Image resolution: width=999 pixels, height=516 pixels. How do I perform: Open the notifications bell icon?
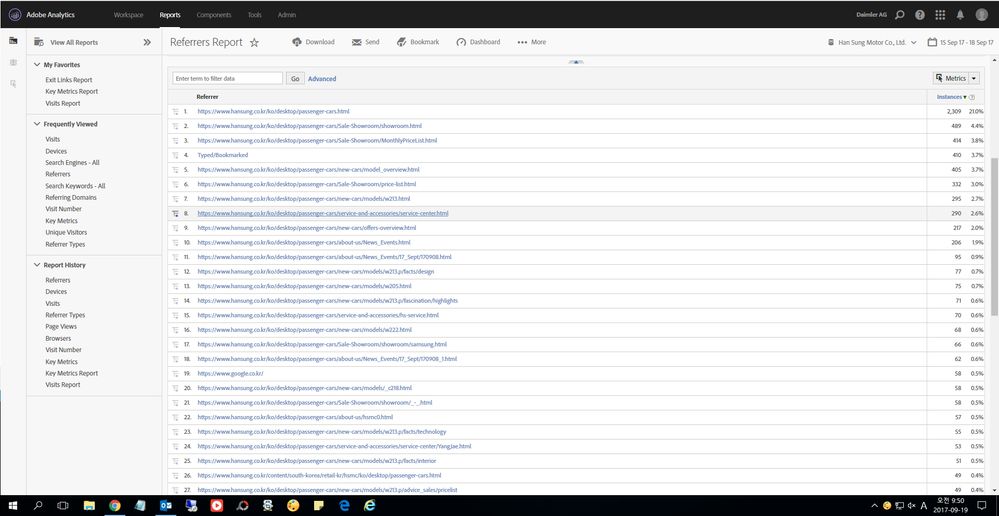960,15
